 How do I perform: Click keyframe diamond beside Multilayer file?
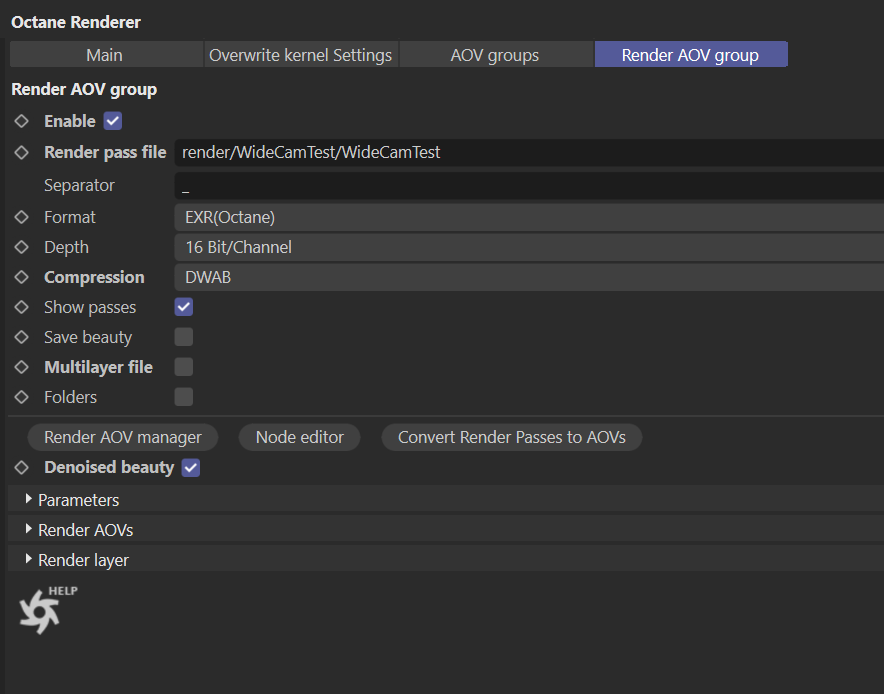pos(22,367)
